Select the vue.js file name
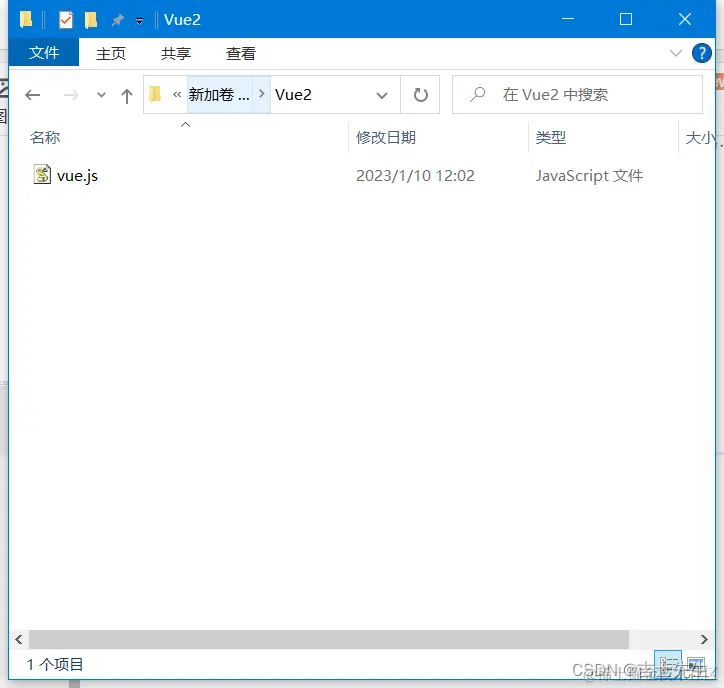 pos(77,176)
